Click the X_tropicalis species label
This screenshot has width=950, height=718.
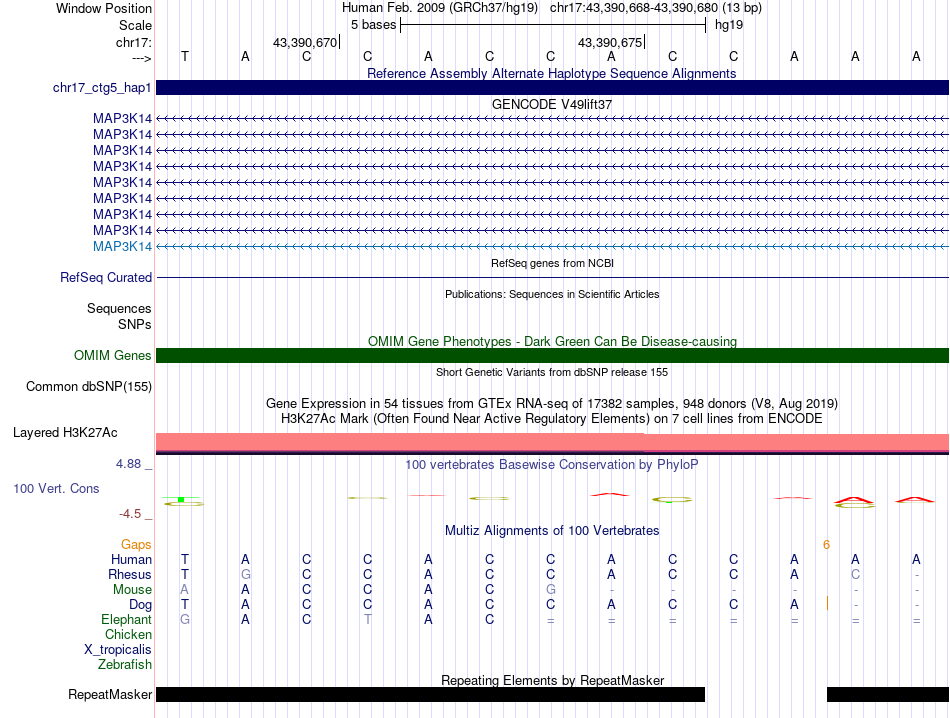(x=118, y=650)
